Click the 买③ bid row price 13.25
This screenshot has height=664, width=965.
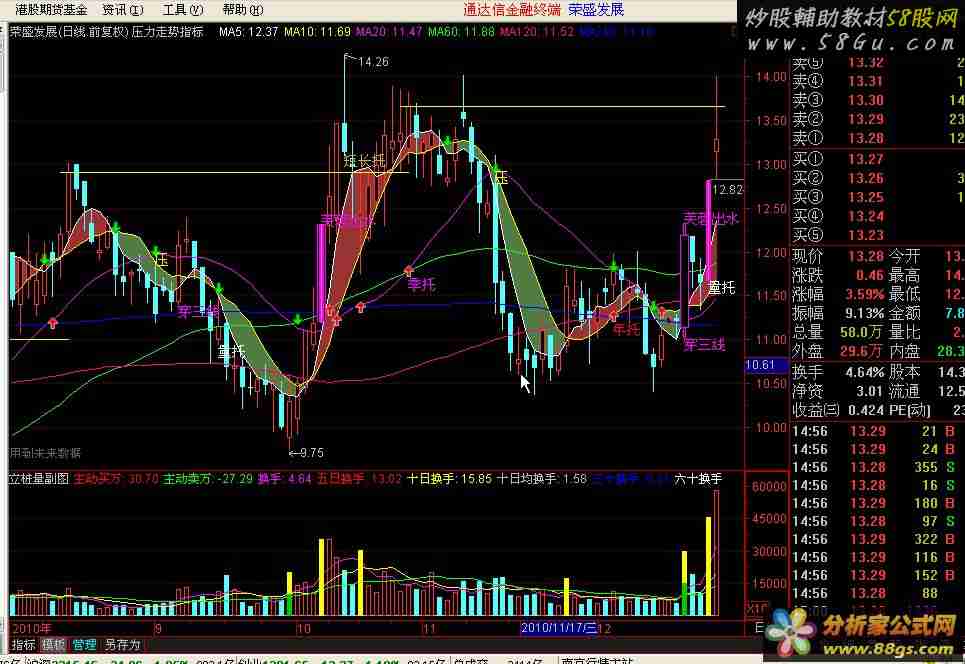point(866,198)
